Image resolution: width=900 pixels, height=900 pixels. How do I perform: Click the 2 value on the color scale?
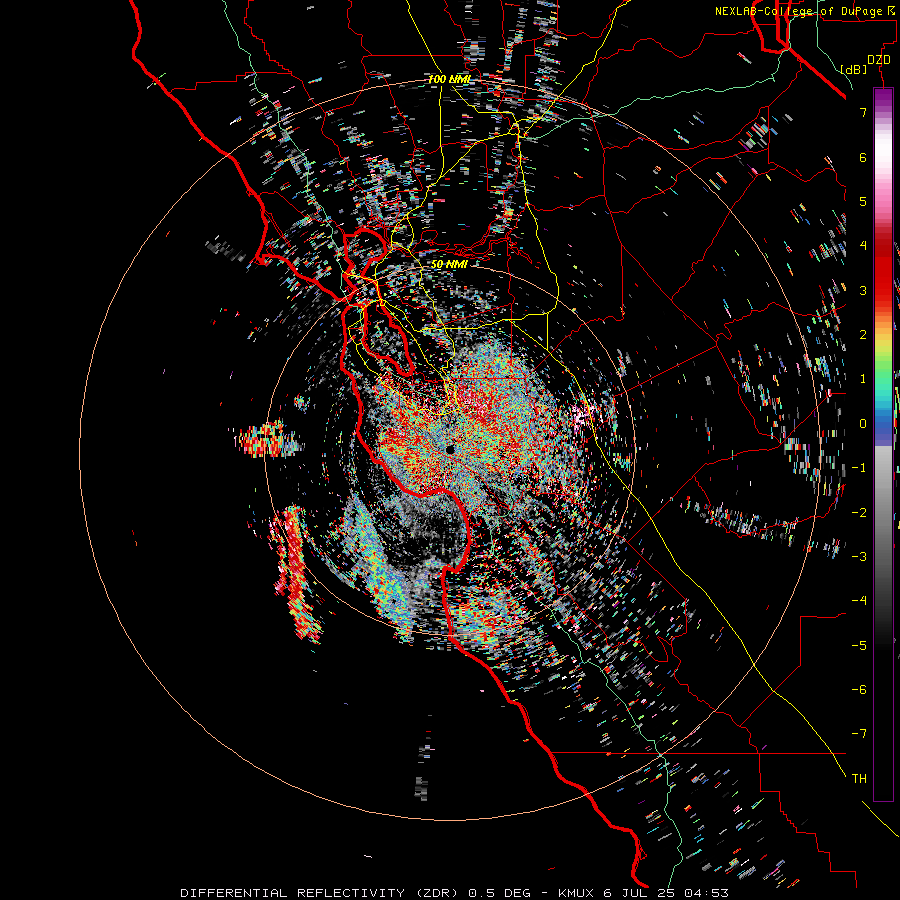tap(863, 335)
